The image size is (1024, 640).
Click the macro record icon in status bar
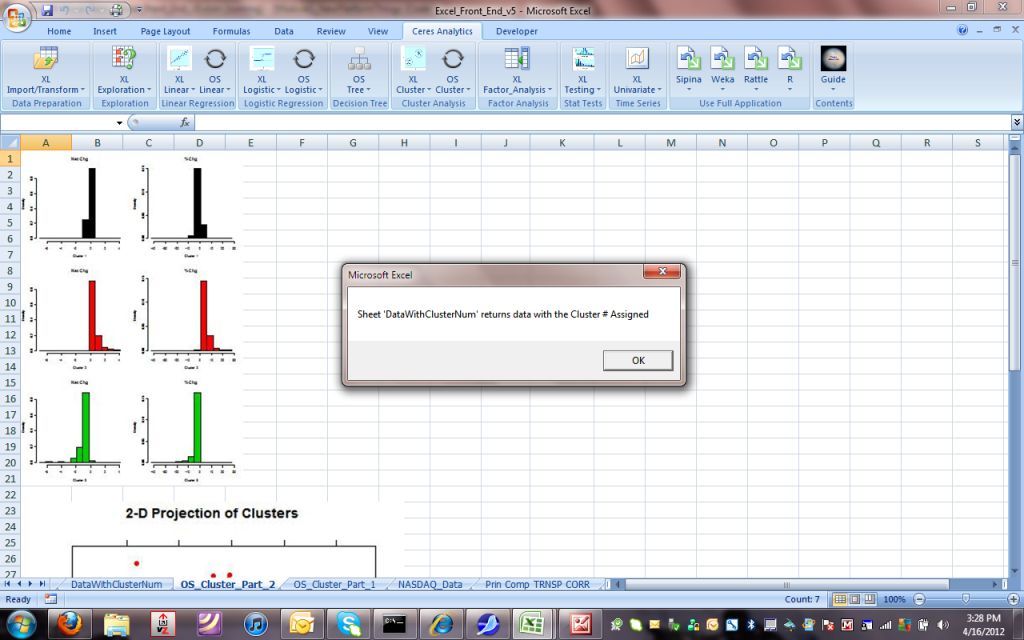click(x=51, y=599)
